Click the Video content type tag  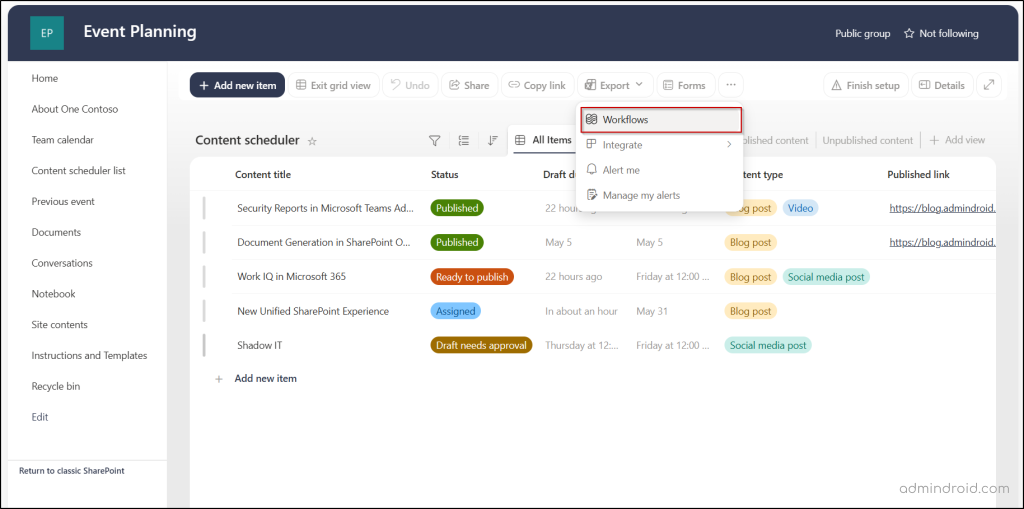pyautogui.click(x=801, y=208)
